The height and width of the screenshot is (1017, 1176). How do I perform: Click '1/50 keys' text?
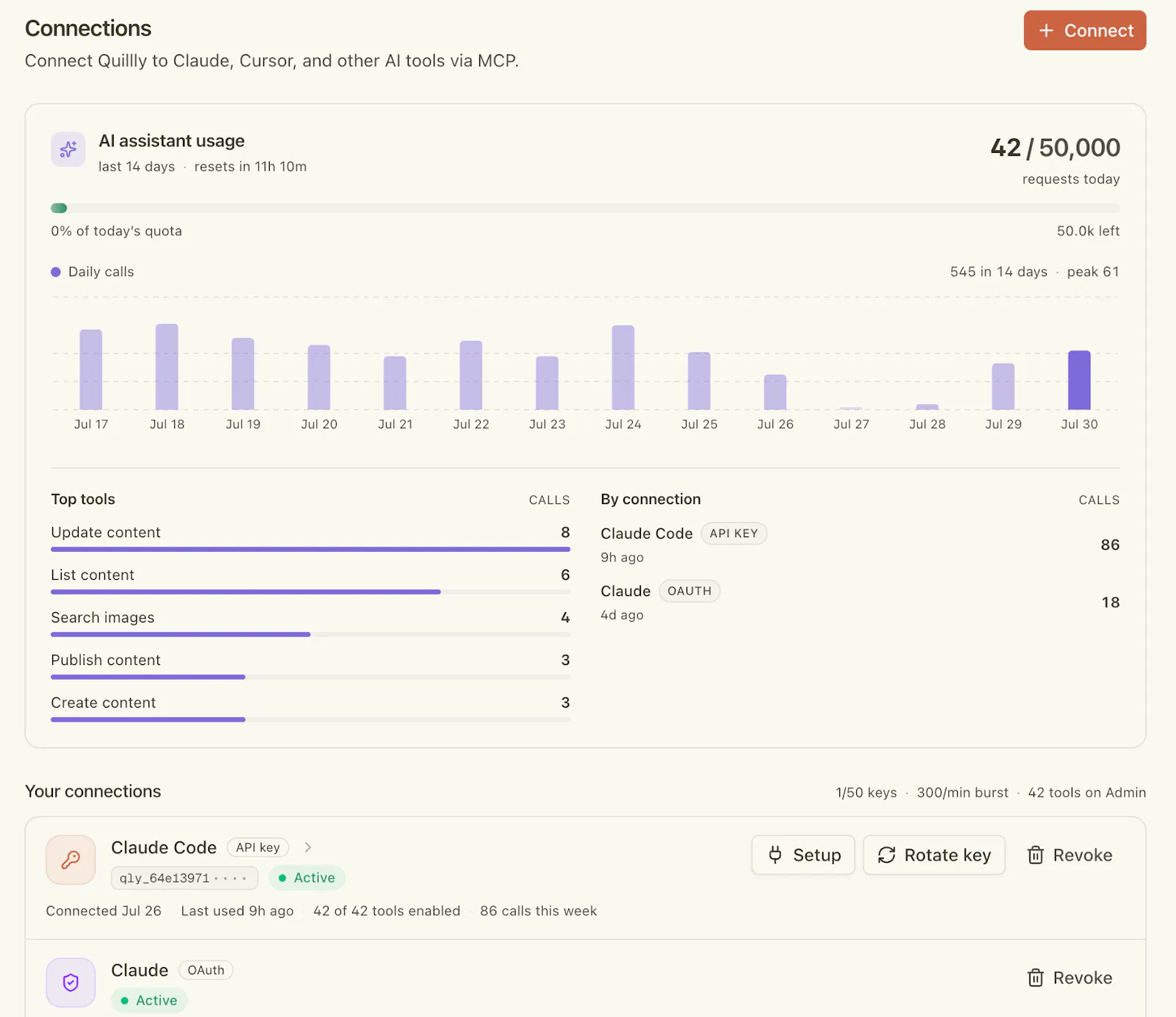click(866, 792)
